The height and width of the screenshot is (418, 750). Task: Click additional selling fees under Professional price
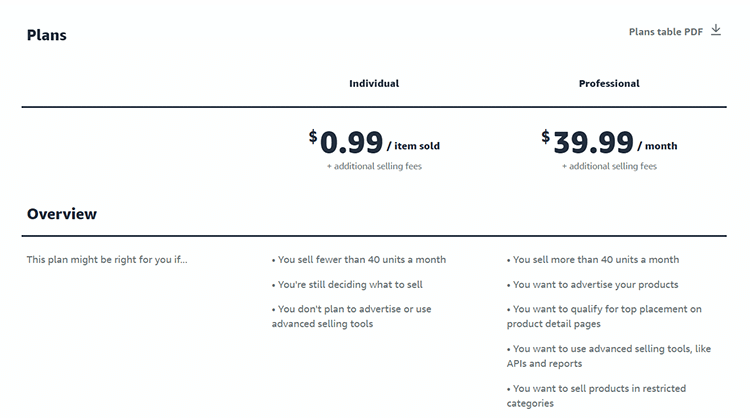click(x=609, y=166)
